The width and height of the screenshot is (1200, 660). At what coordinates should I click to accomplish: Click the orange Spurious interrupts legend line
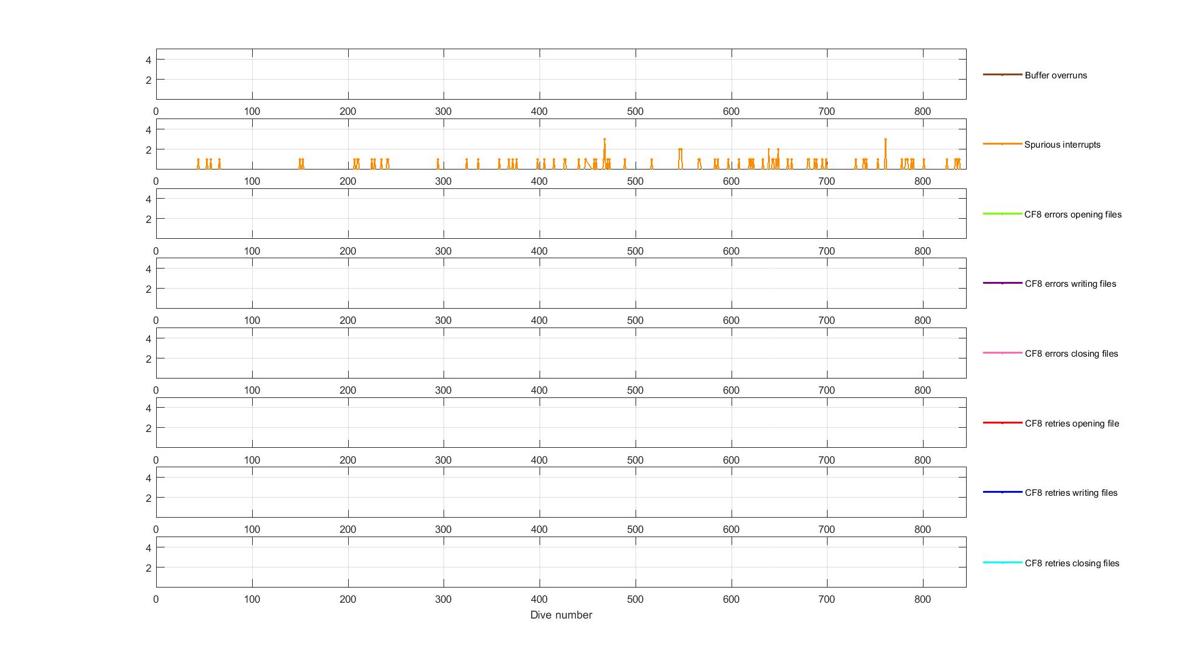1002,144
